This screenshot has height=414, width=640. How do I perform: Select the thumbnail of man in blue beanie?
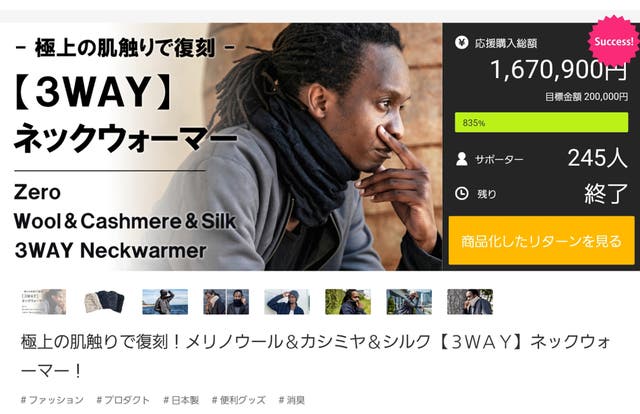(x=287, y=301)
